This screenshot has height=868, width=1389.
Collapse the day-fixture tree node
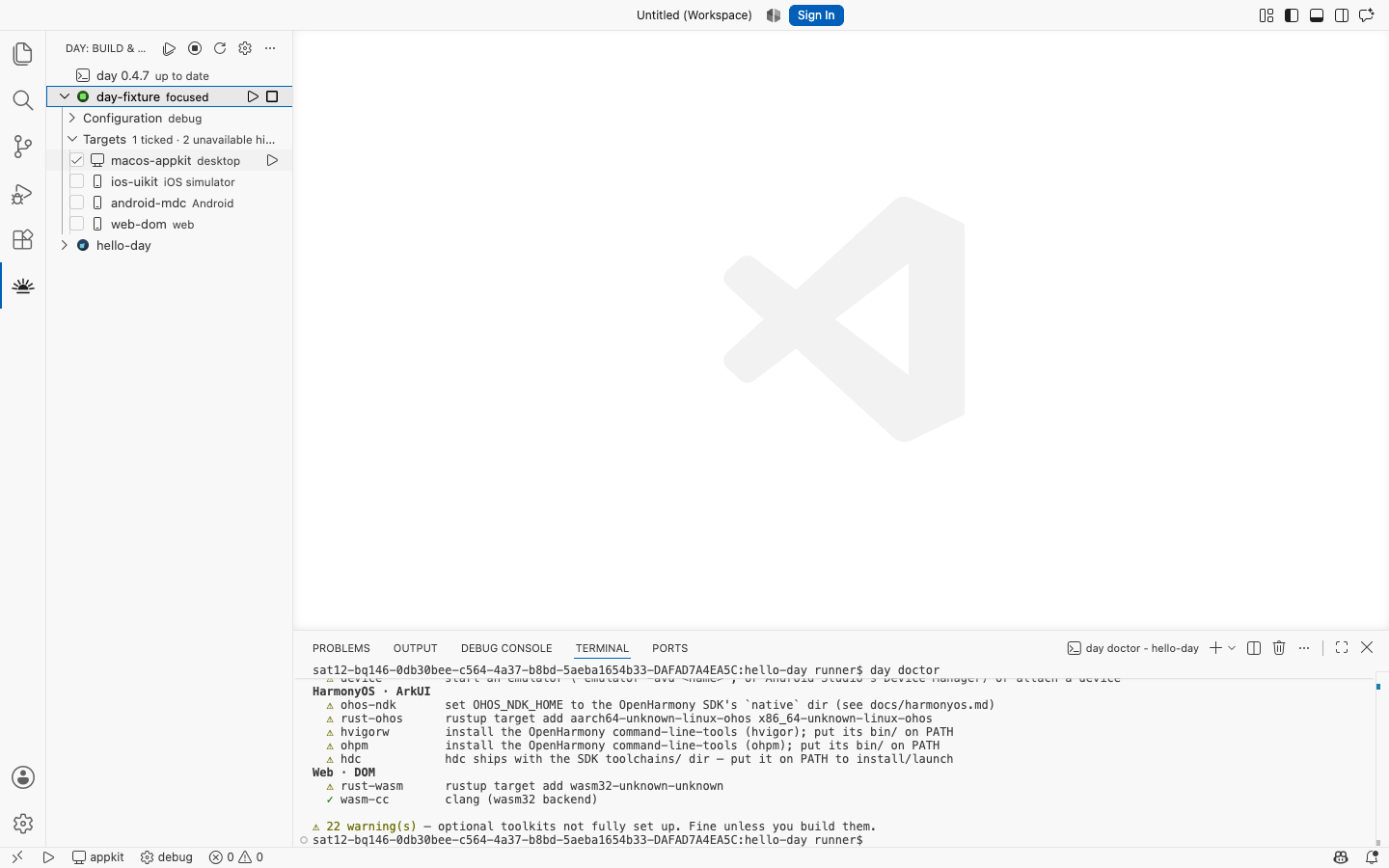[x=65, y=96]
